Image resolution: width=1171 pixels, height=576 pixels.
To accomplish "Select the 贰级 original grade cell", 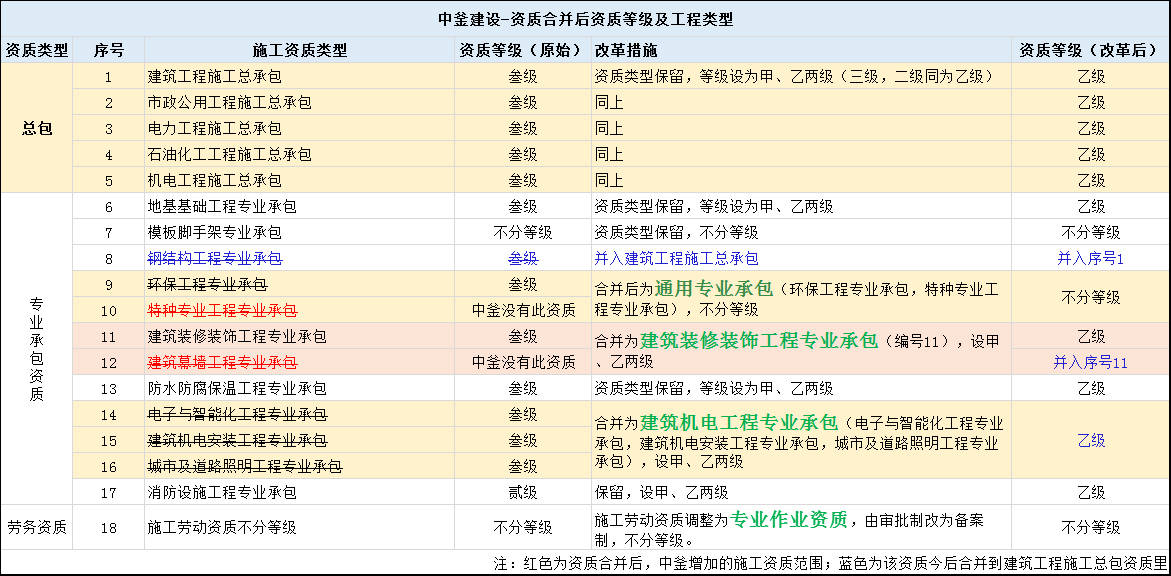I will point(522,493).
